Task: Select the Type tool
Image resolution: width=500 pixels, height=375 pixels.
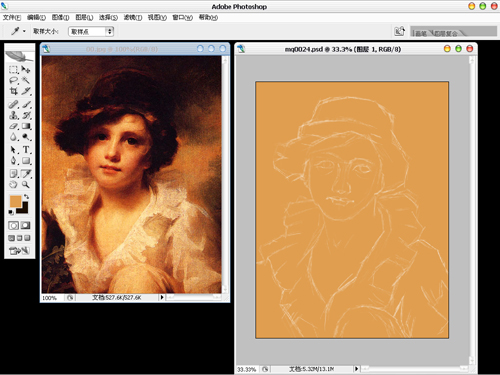Action: click(x=26, y=150)
